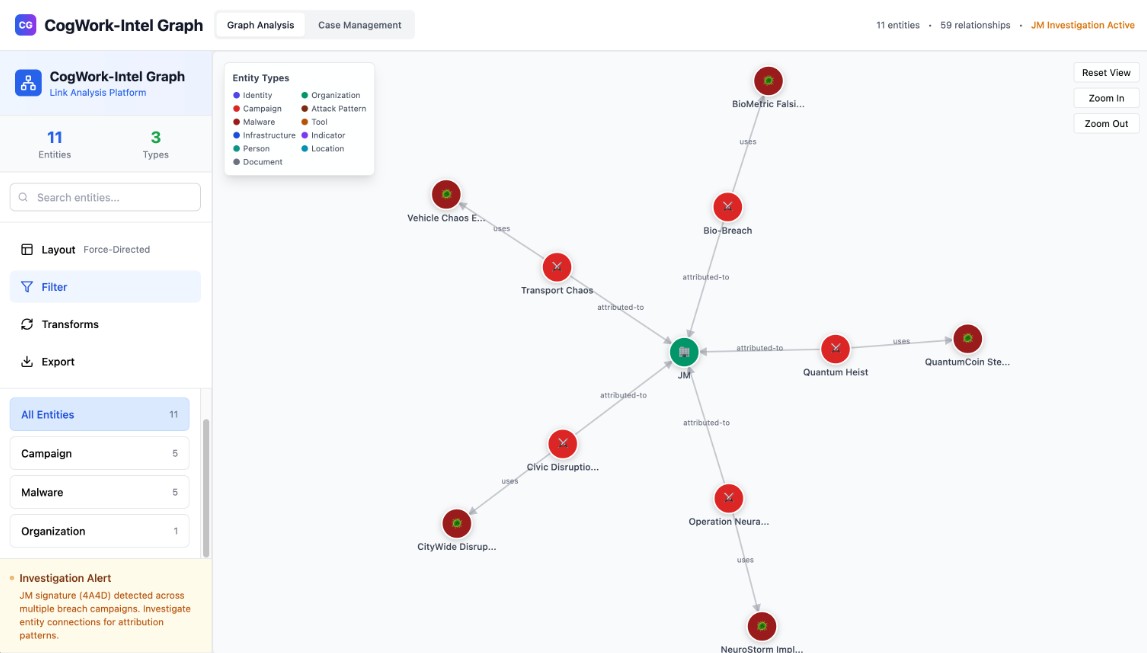The width and height of the screenshot is (1147, 653).
Task: Click the CG logo icon in header
Action: (26, 25)
